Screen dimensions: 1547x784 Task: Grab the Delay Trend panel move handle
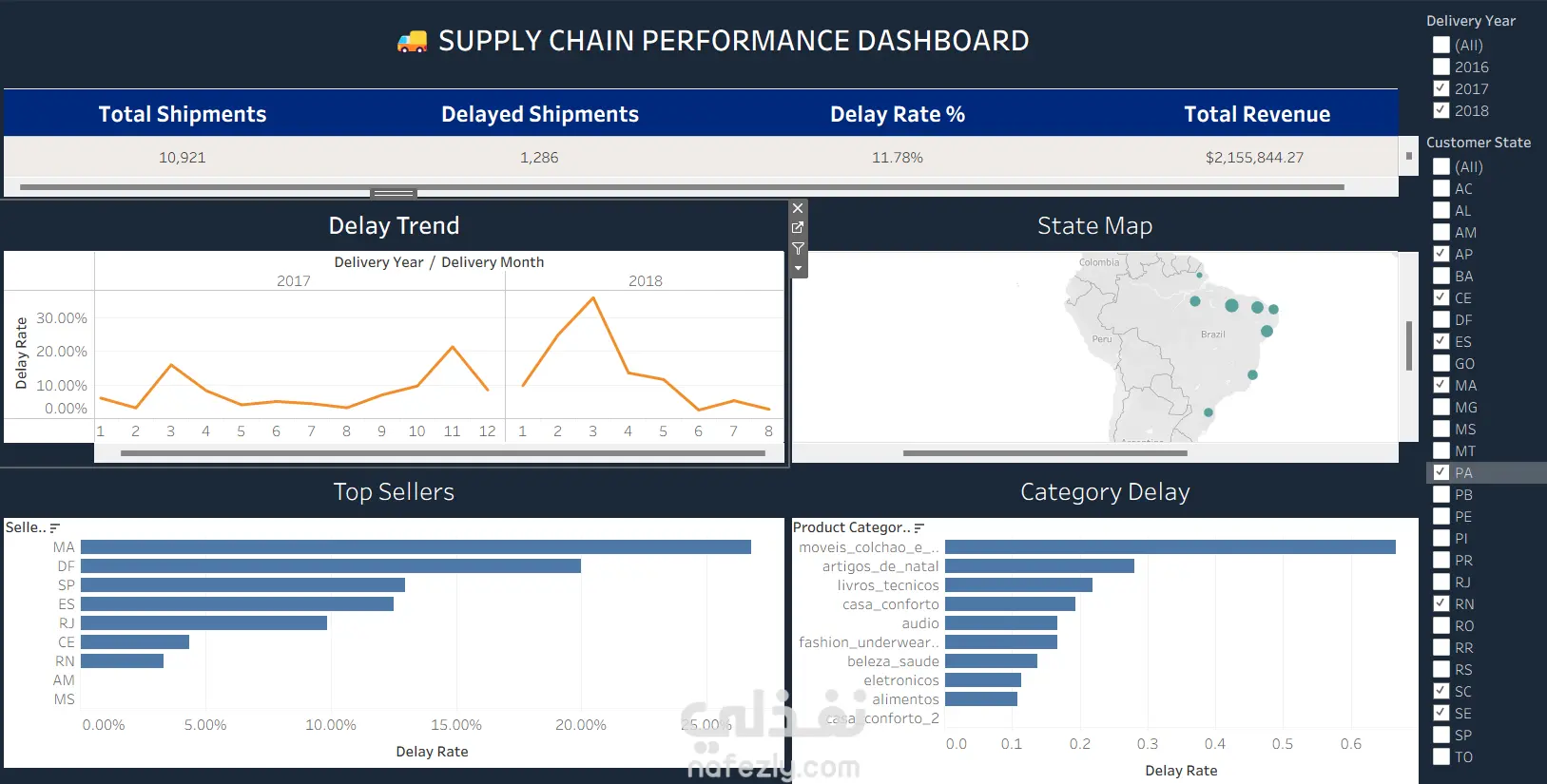(x=394, y=193)
